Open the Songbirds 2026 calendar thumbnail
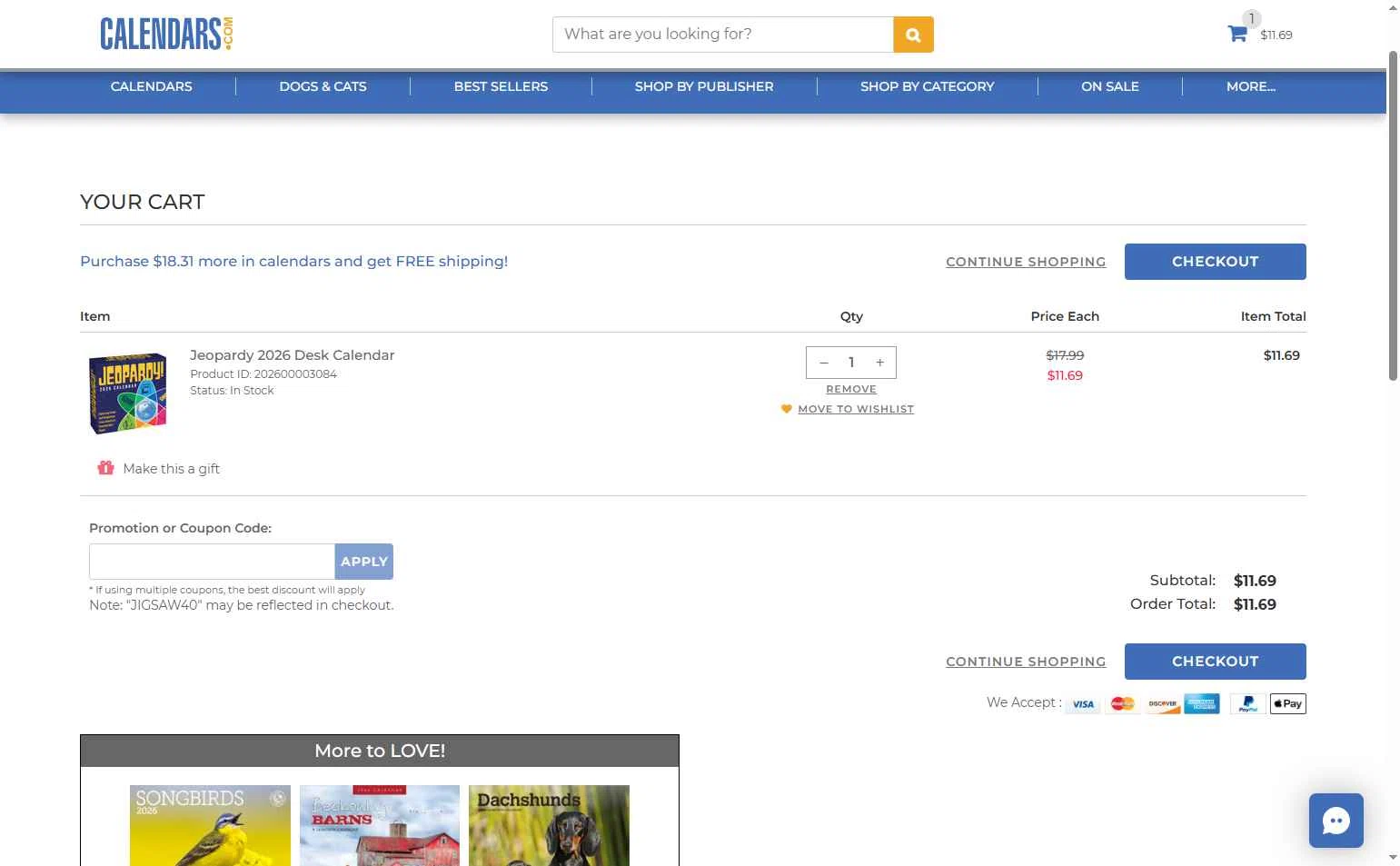The width and height of the screenshot is (1400, 866). (210, 825)
